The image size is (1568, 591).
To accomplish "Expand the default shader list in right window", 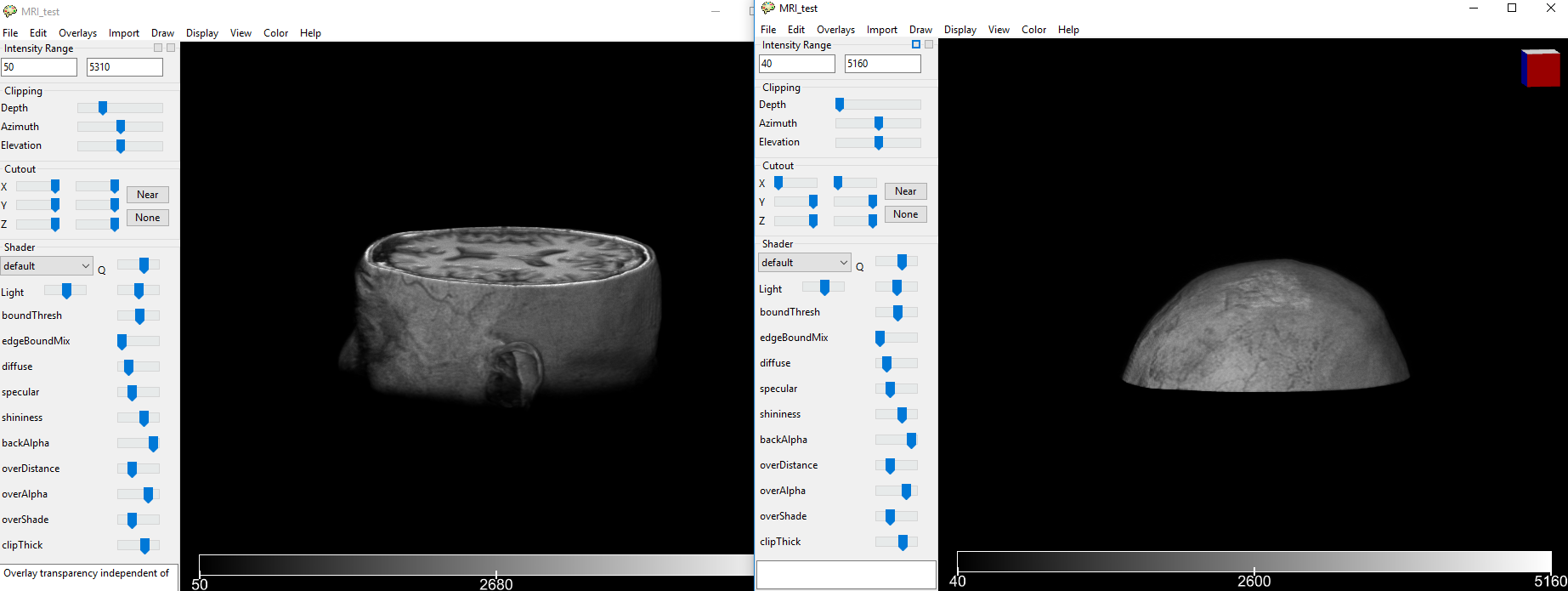I will click(804, 263).
